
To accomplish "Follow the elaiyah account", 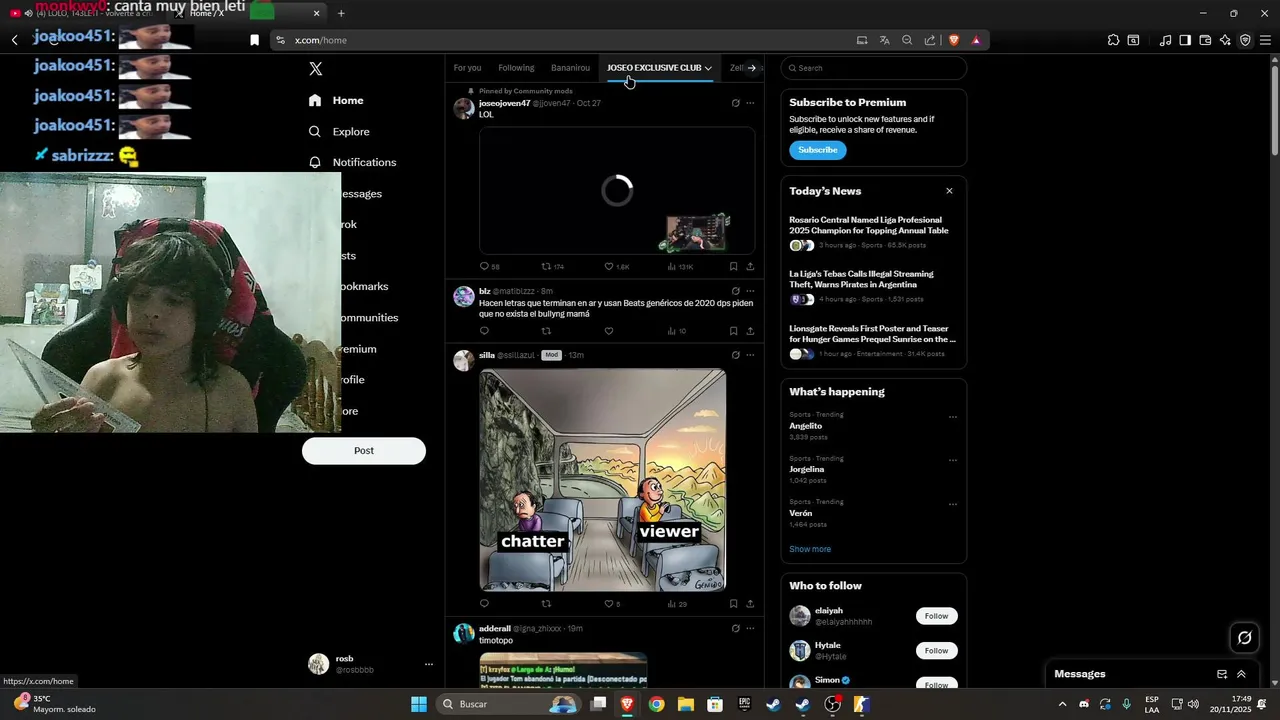I will pyautogui.click(x=936, y=616).
